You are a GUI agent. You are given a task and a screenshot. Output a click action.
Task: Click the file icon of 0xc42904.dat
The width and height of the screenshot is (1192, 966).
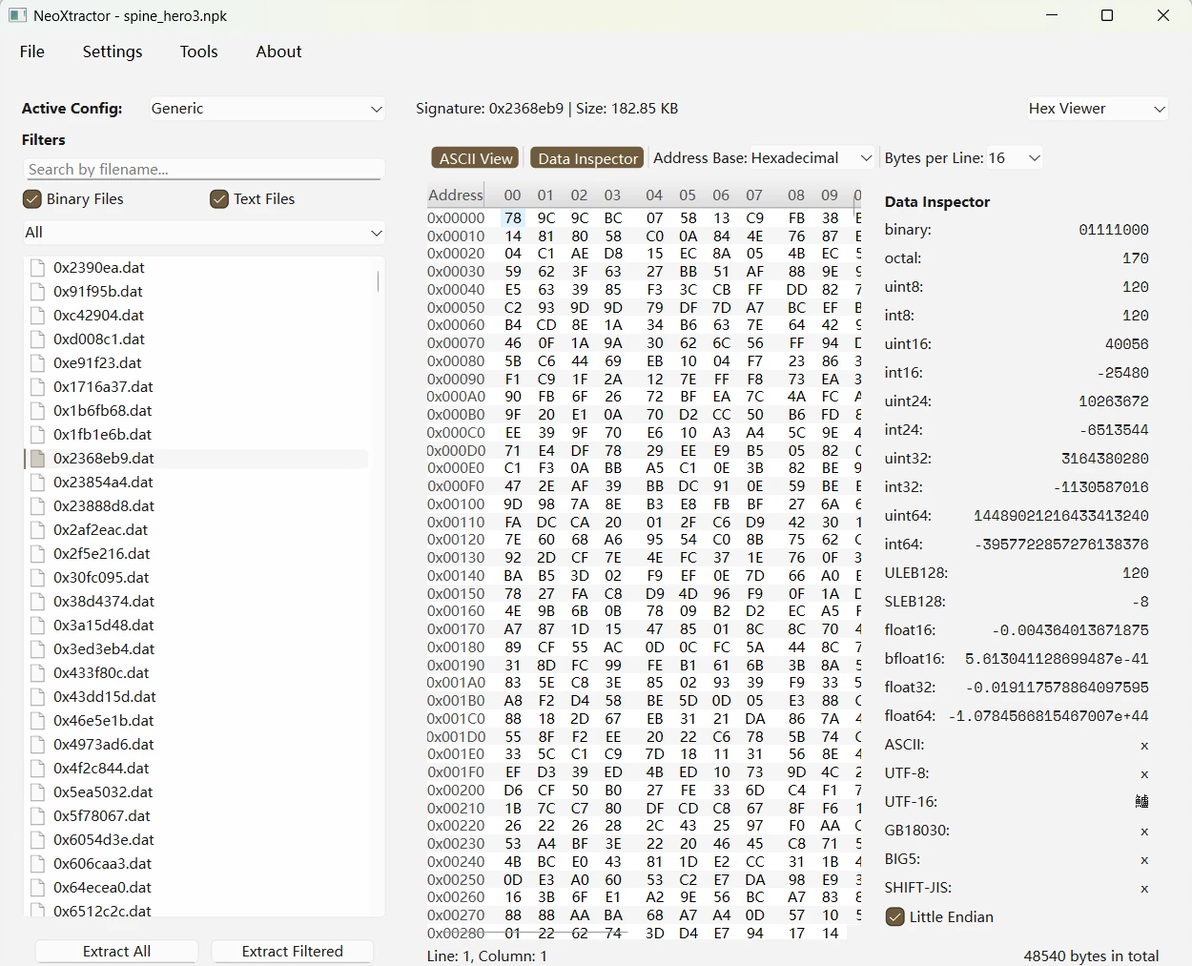[x=37, y=315]
